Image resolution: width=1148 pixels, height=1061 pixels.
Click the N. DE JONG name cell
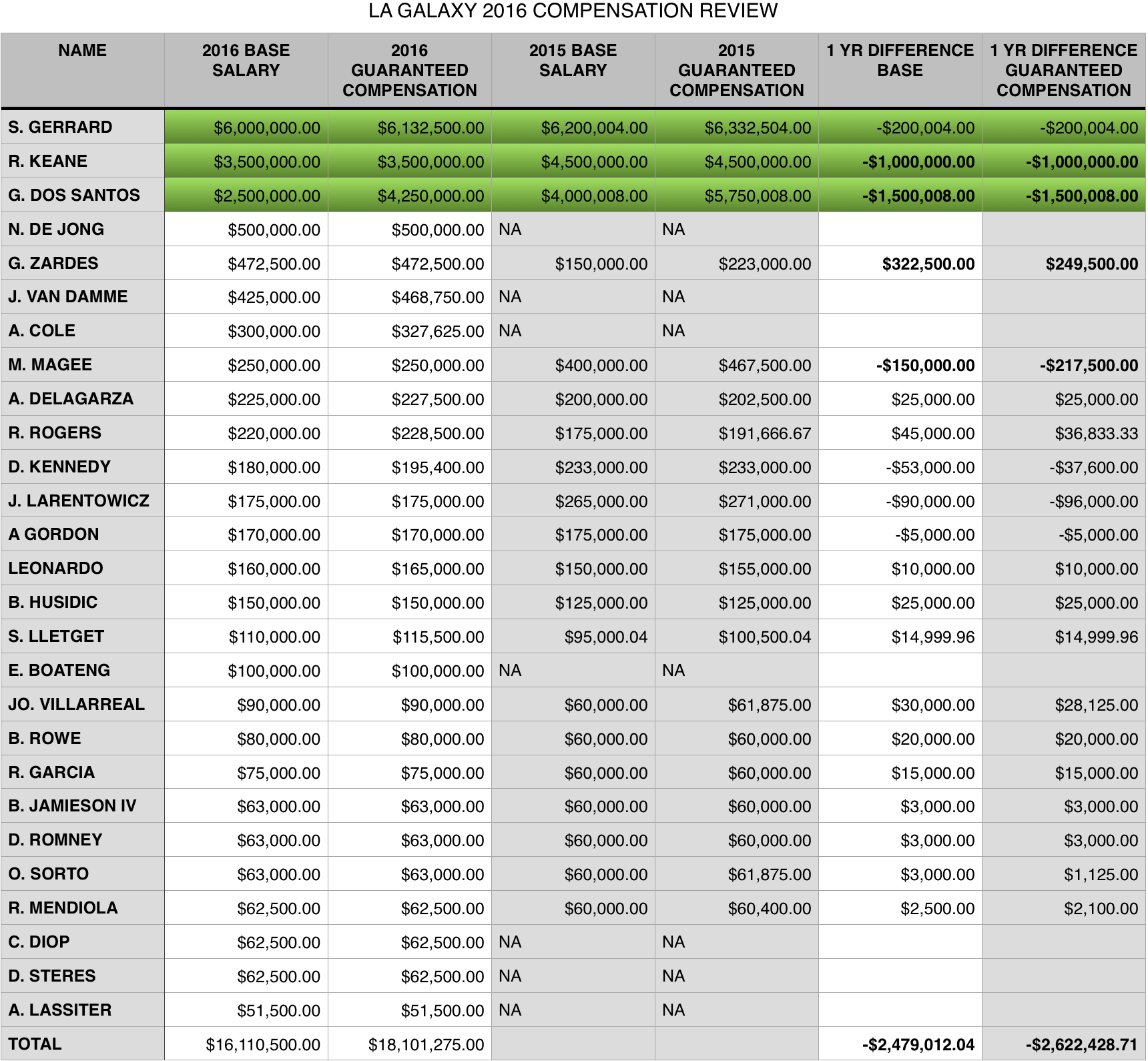82,229
